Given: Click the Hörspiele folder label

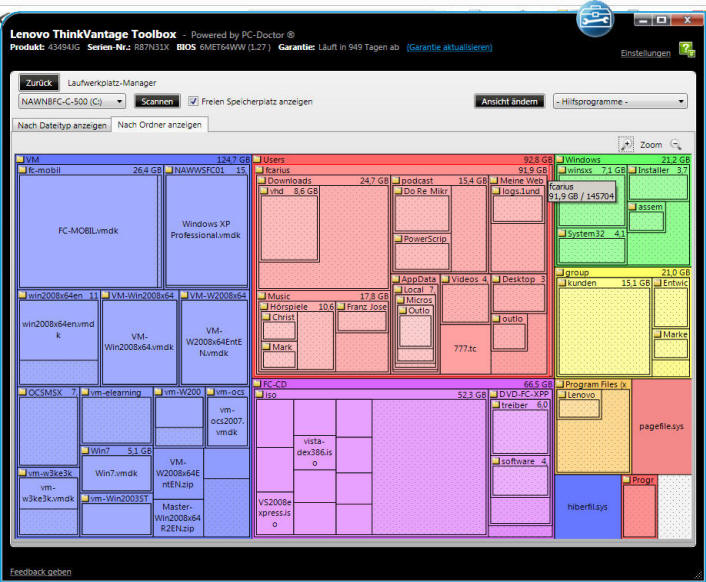Looking at the screenshot, I should (289, 307).
